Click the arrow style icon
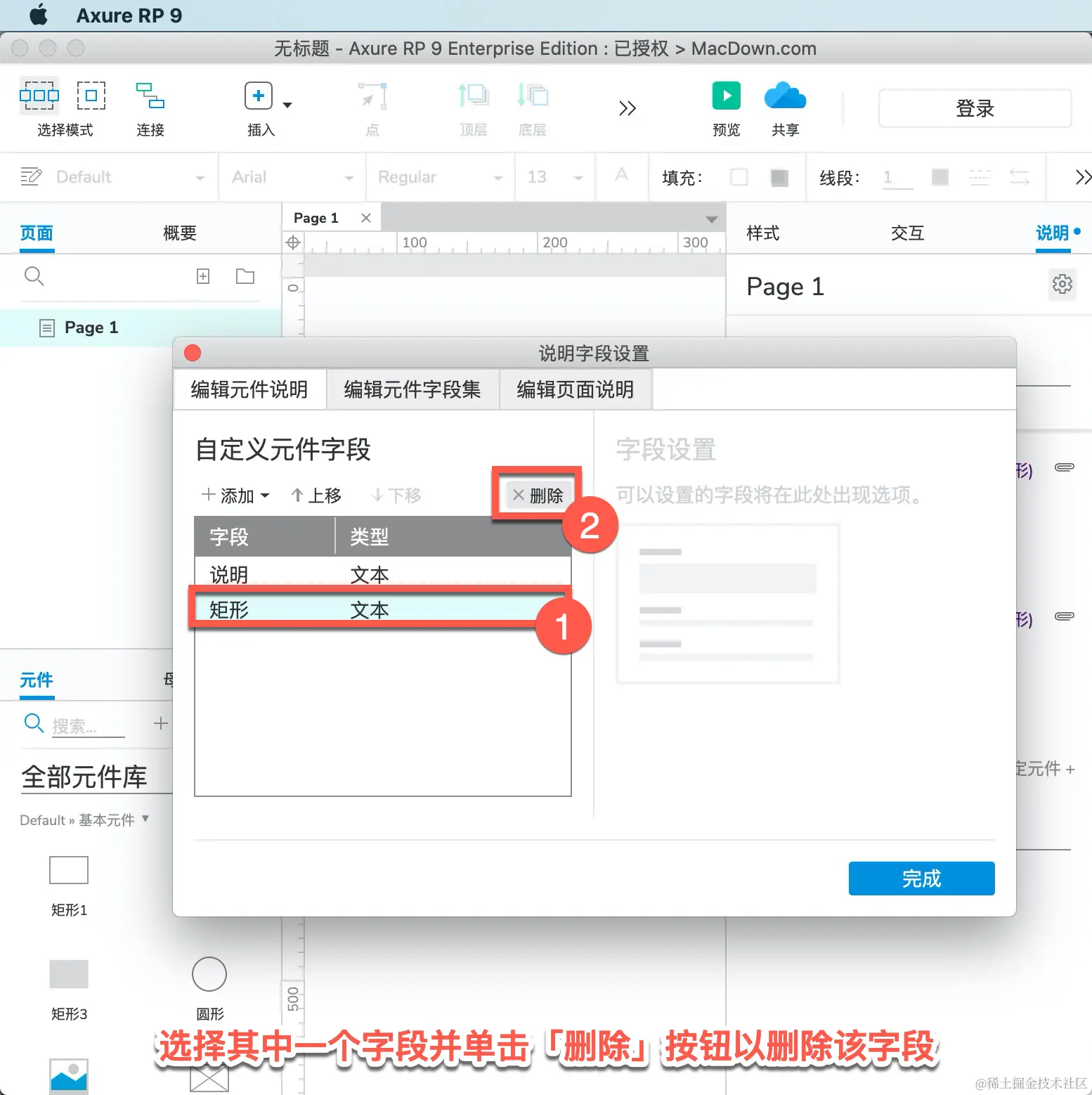This screenshot has height=1095, width=1092. pyautogui.click(x=1020, y=177)
